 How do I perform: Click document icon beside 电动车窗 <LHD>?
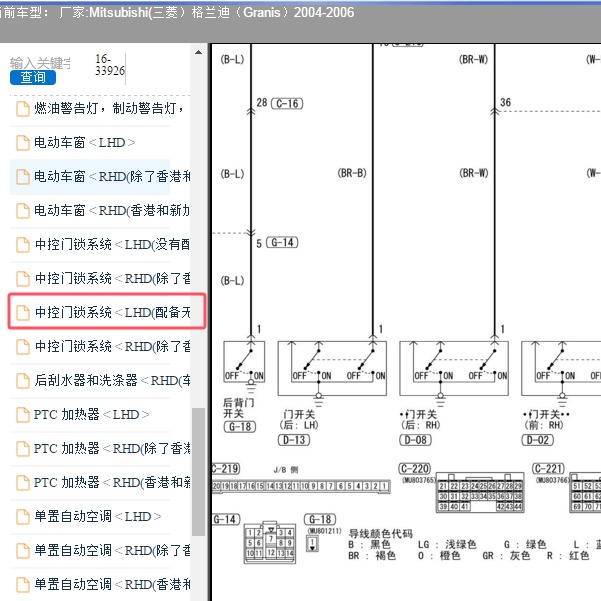pyautogui.click(x=23, y=143)
